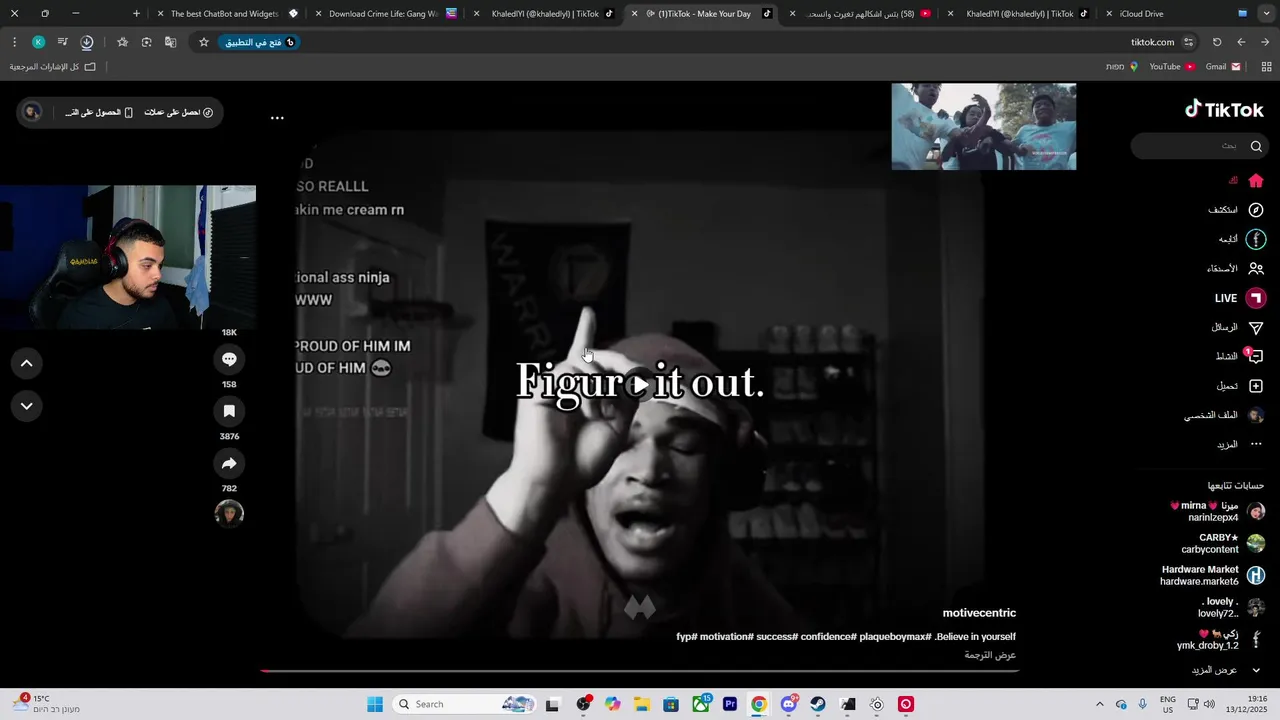Share the video using arrow icon

(229, 463)
